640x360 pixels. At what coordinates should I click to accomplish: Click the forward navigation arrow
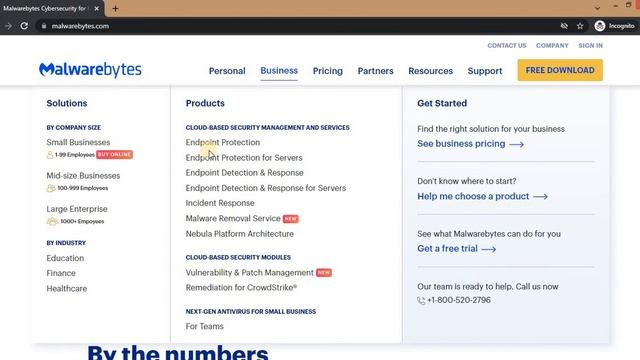(8, 26)
